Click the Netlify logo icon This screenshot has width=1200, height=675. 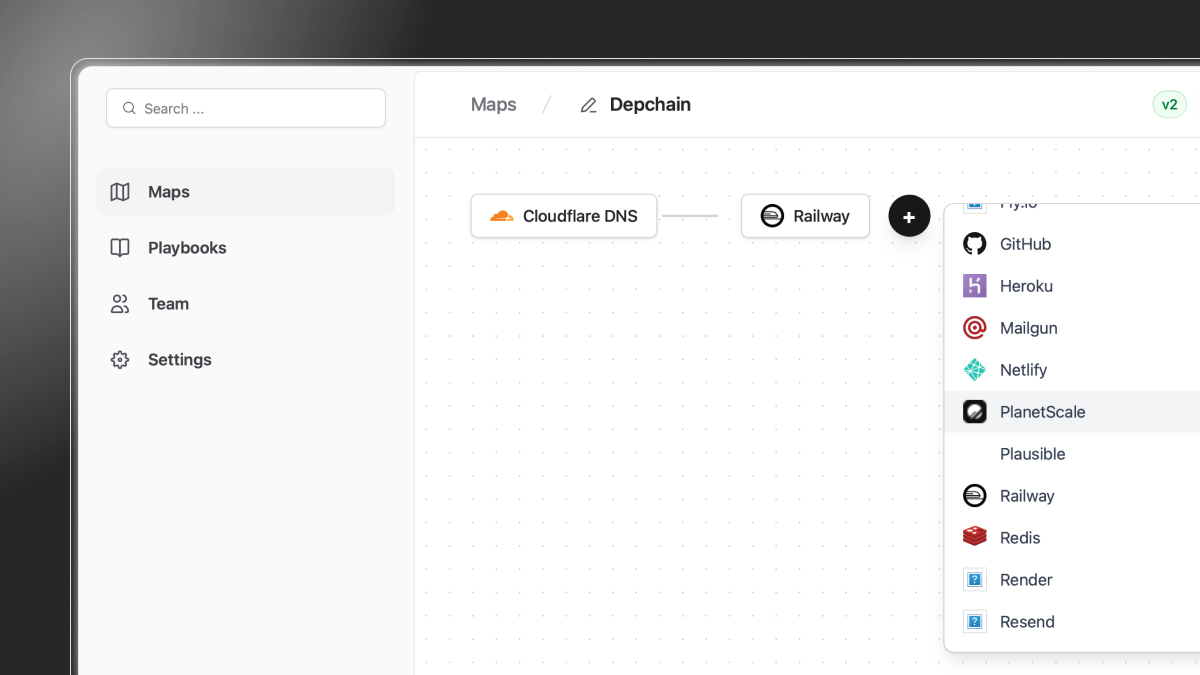coord(974,370)
